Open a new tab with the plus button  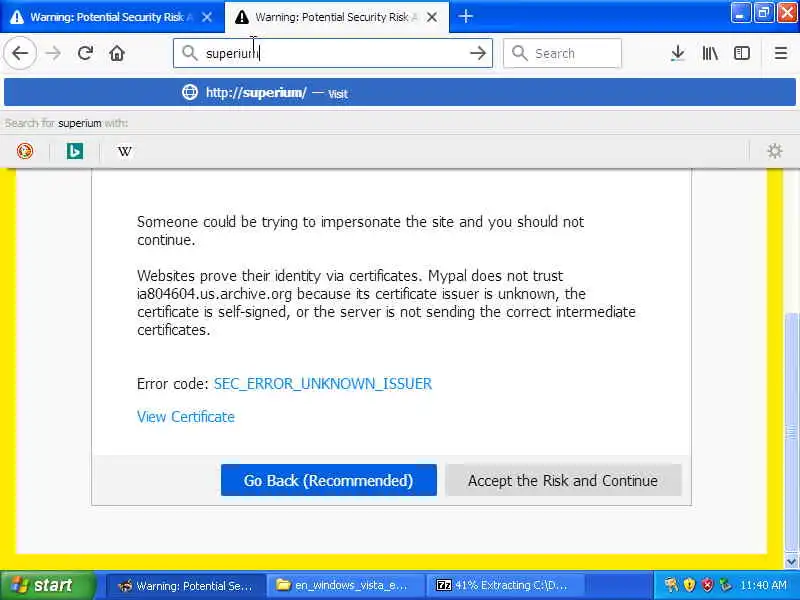465,17
